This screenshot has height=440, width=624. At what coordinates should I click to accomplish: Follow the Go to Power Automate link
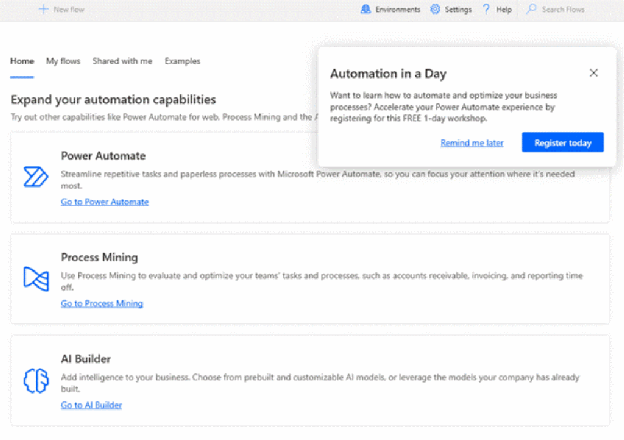(x=105, y=202)
